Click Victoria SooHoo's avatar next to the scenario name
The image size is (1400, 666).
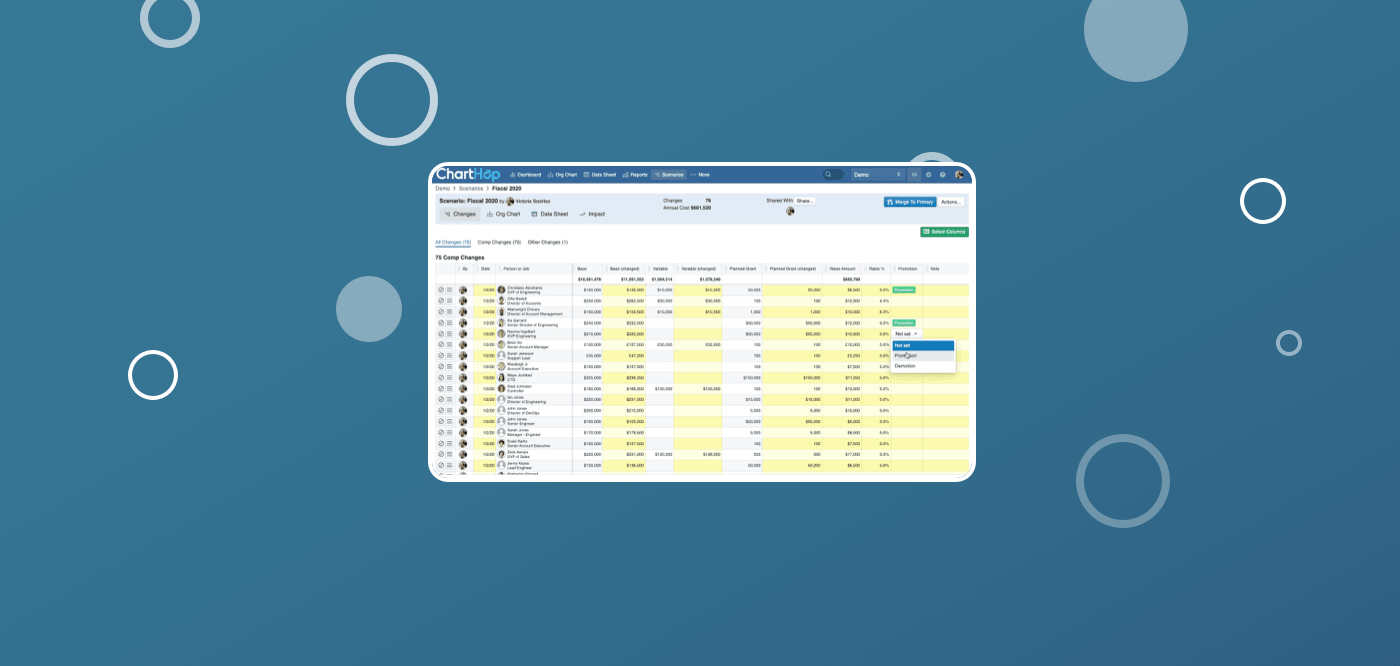click(x=509, y=200)
